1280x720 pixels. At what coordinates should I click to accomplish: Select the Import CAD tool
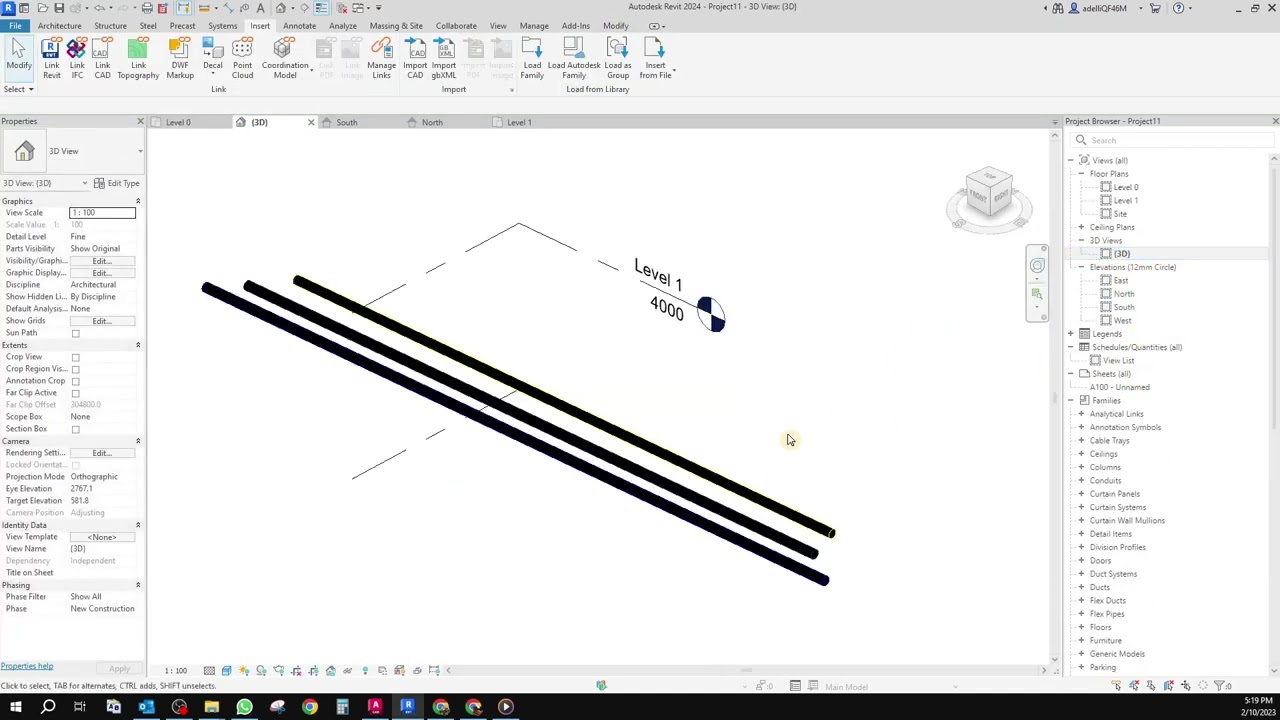pyautogui.click(x=415, y=58)
